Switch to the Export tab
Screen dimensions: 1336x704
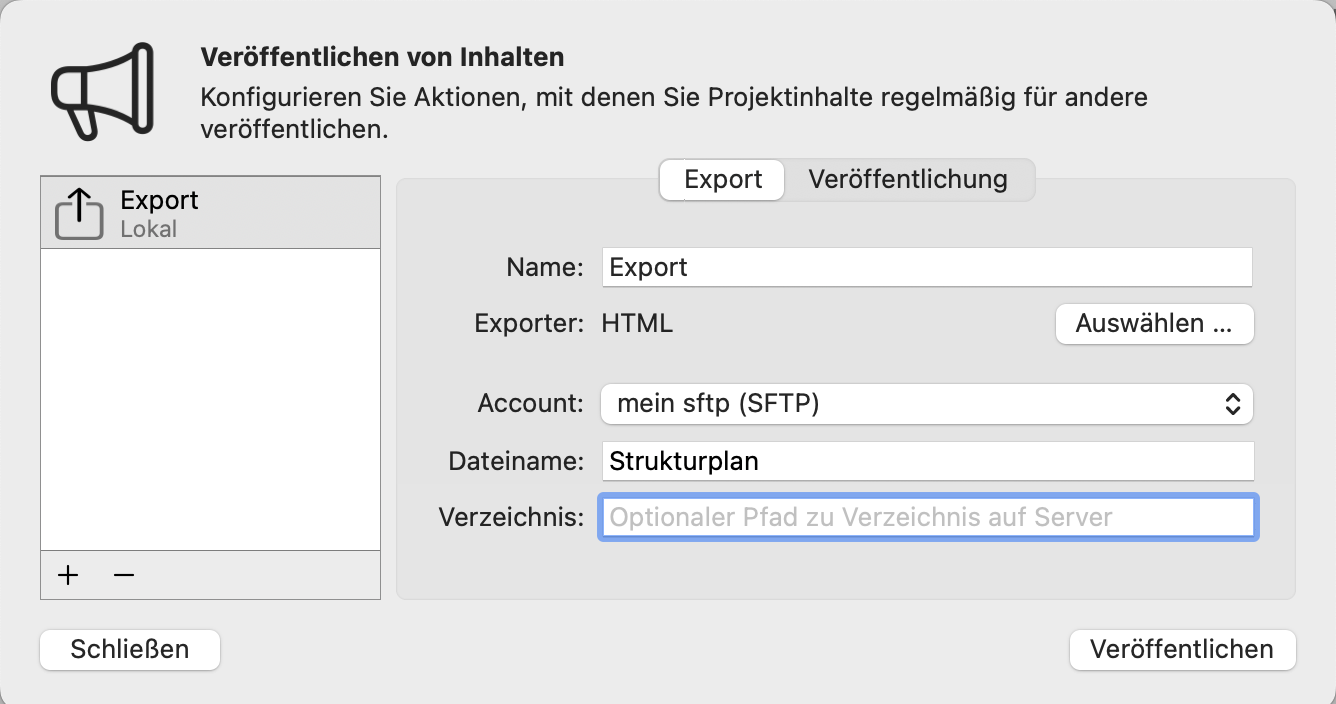tap(722, 180)
